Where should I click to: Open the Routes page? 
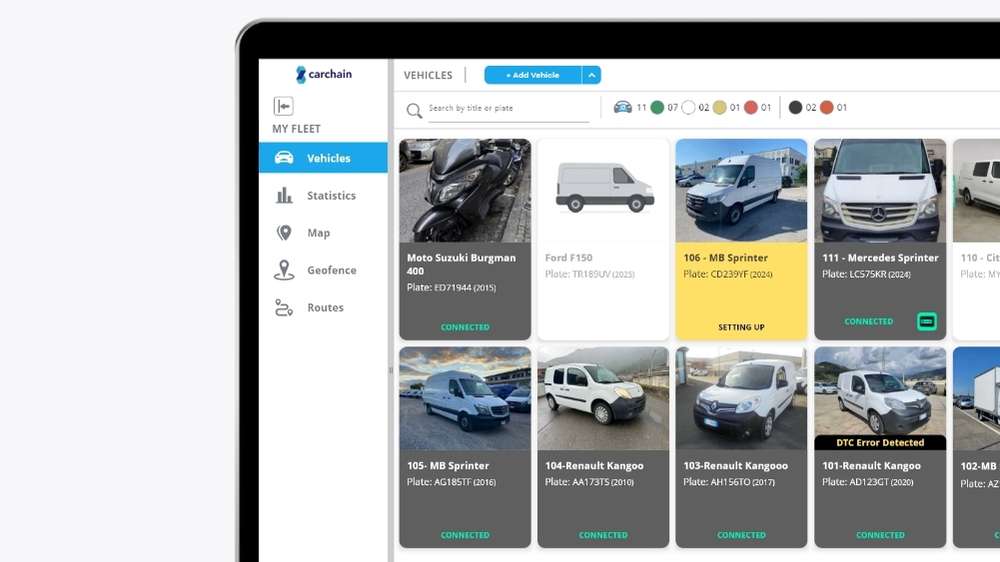(323, 307)
